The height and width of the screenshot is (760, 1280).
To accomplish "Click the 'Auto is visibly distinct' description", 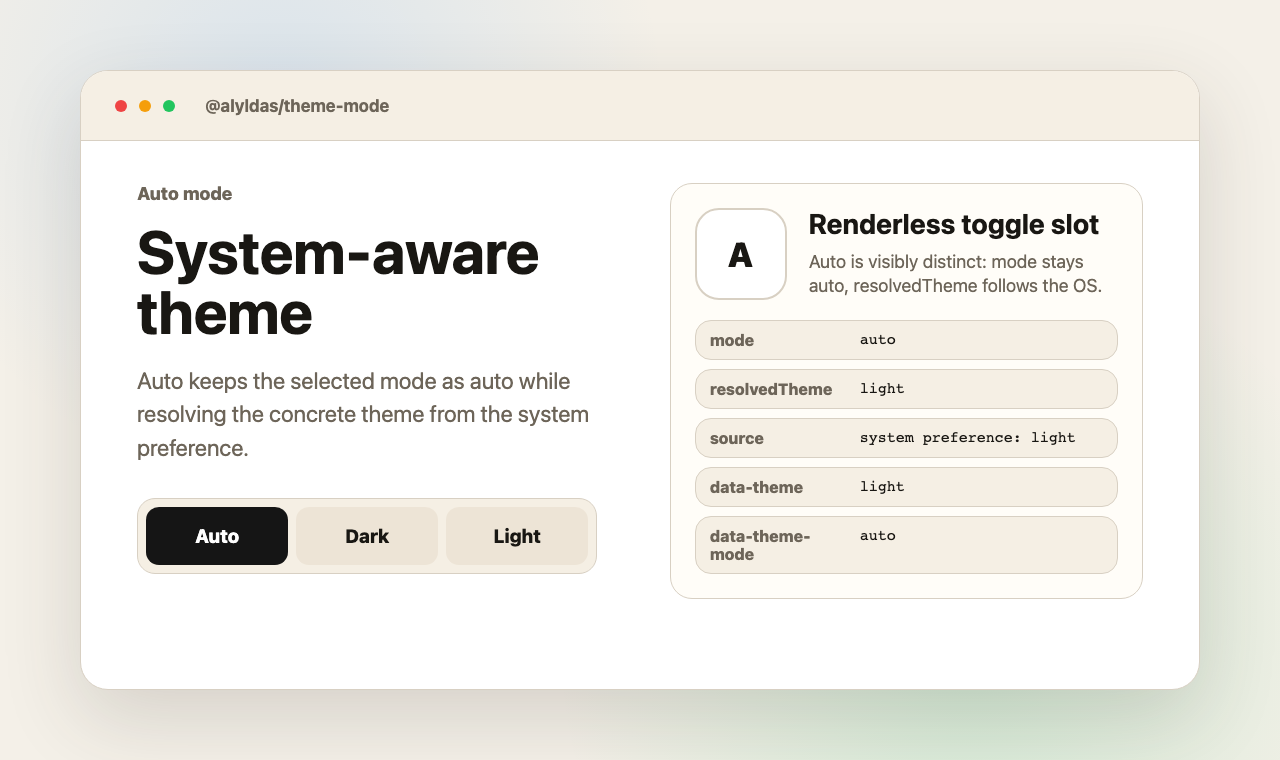I will coord(955,274).
